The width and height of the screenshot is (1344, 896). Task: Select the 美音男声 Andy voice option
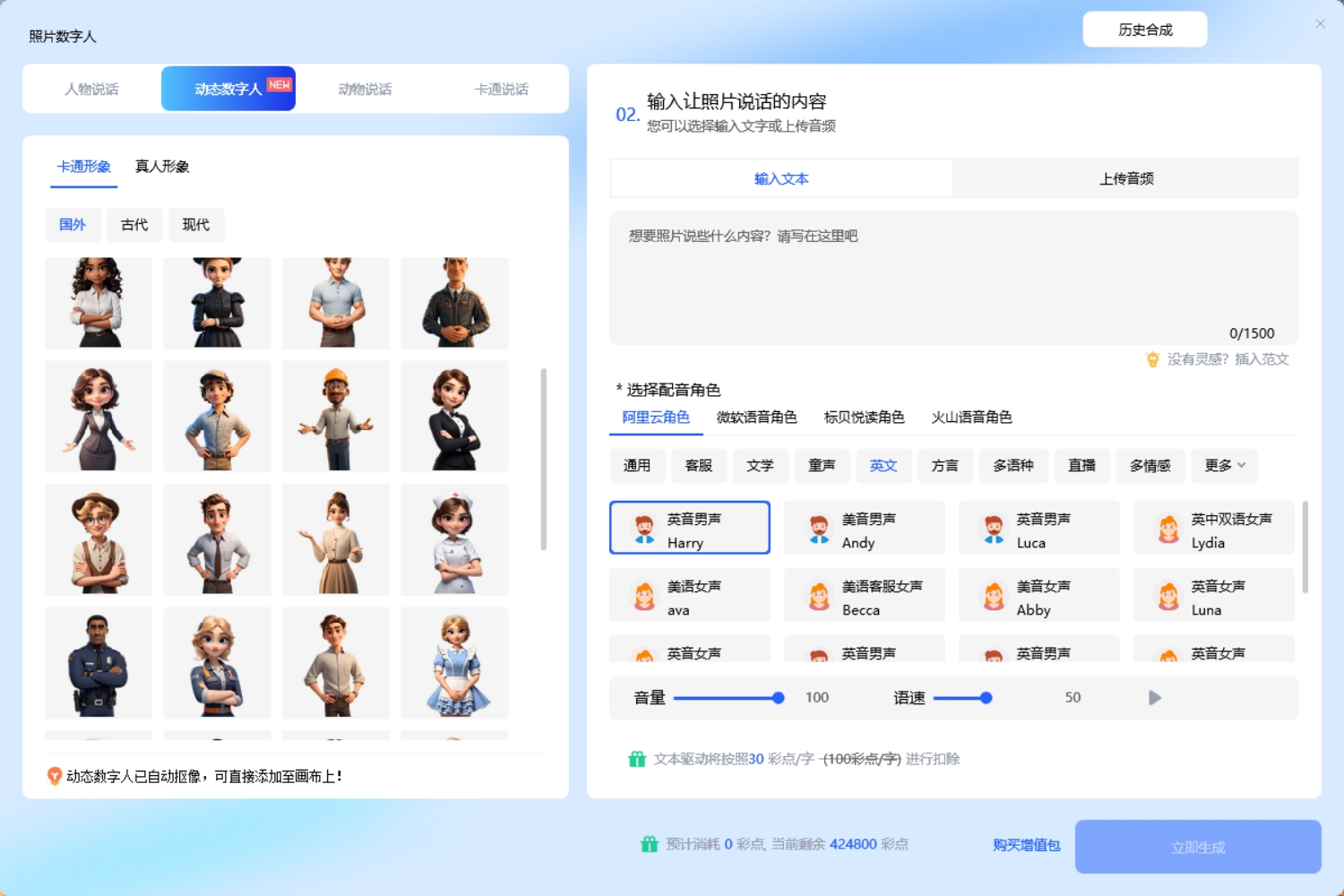[x=864, y=529]
